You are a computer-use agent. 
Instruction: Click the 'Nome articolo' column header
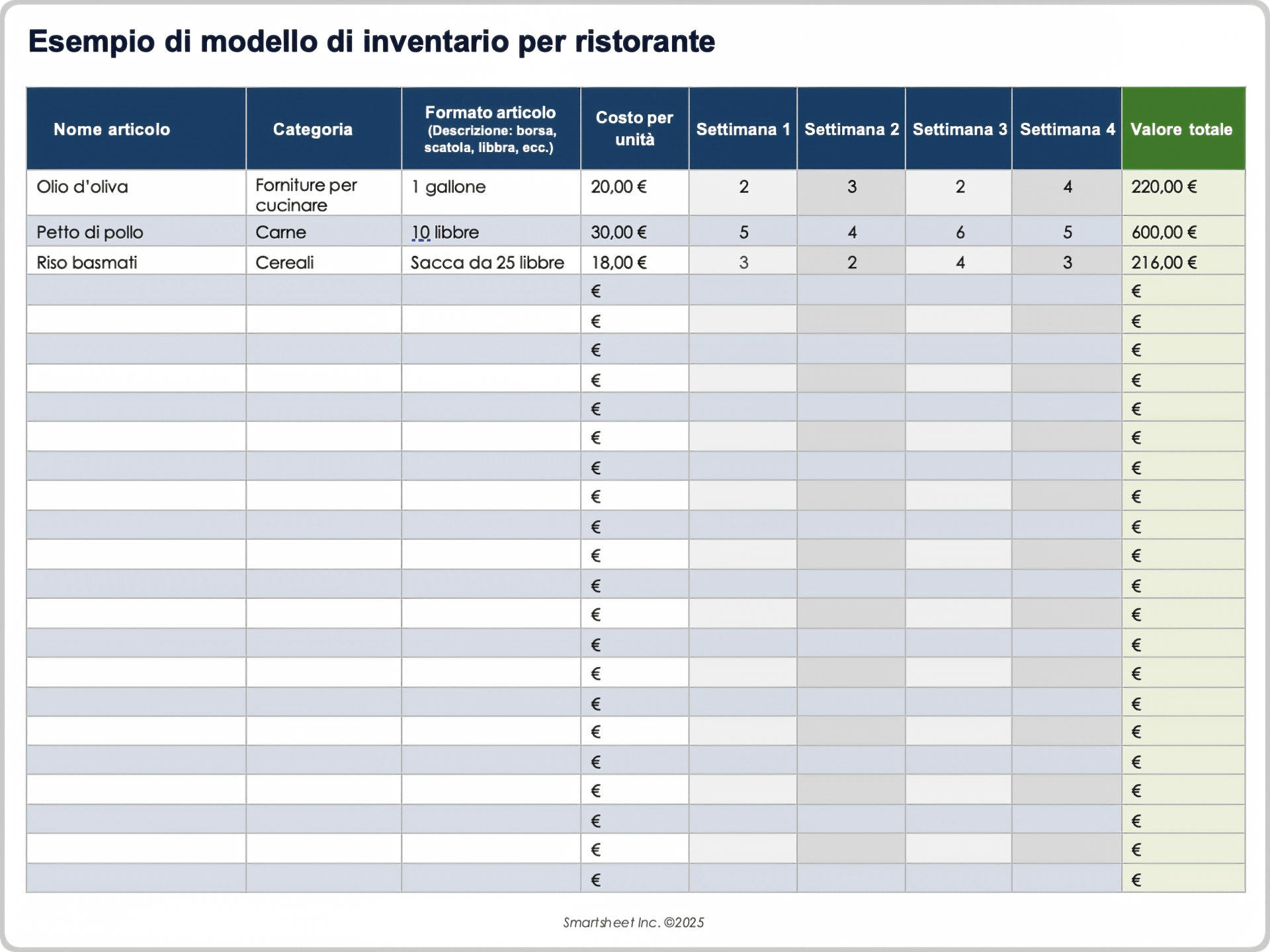coord(112,129)
